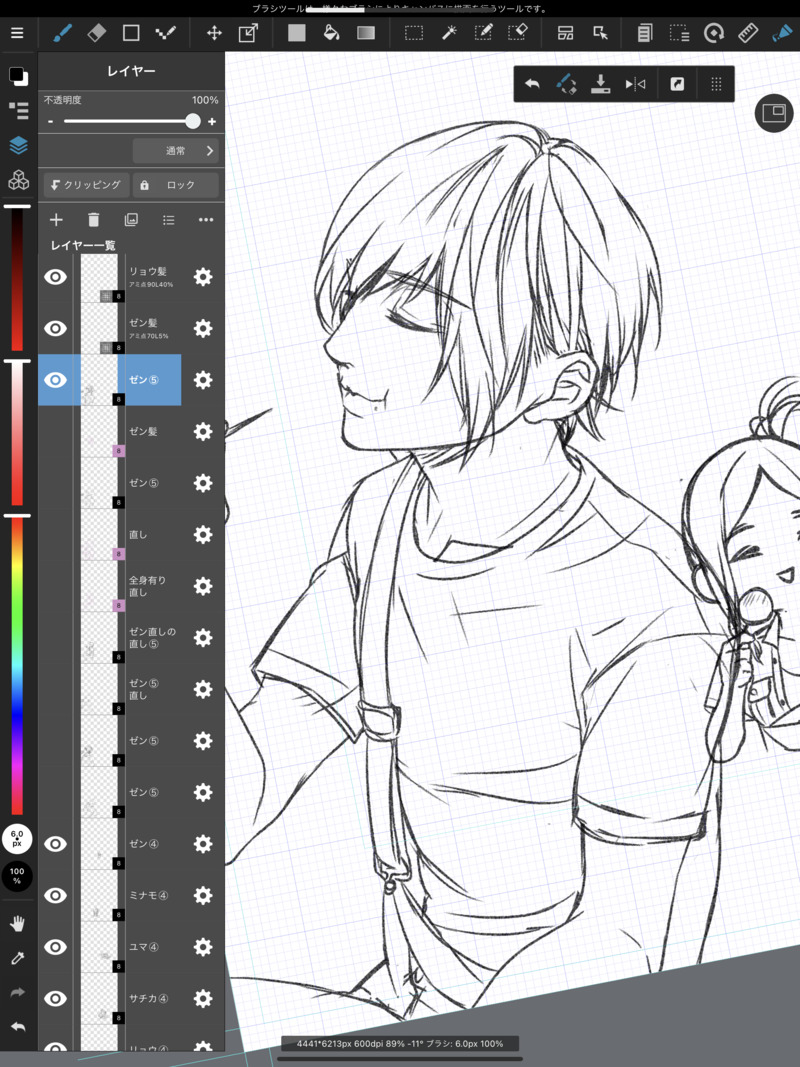The image size is (800, 1067).
Task: Click Undo arrow in floating toolbar
Action: point(532,84)
